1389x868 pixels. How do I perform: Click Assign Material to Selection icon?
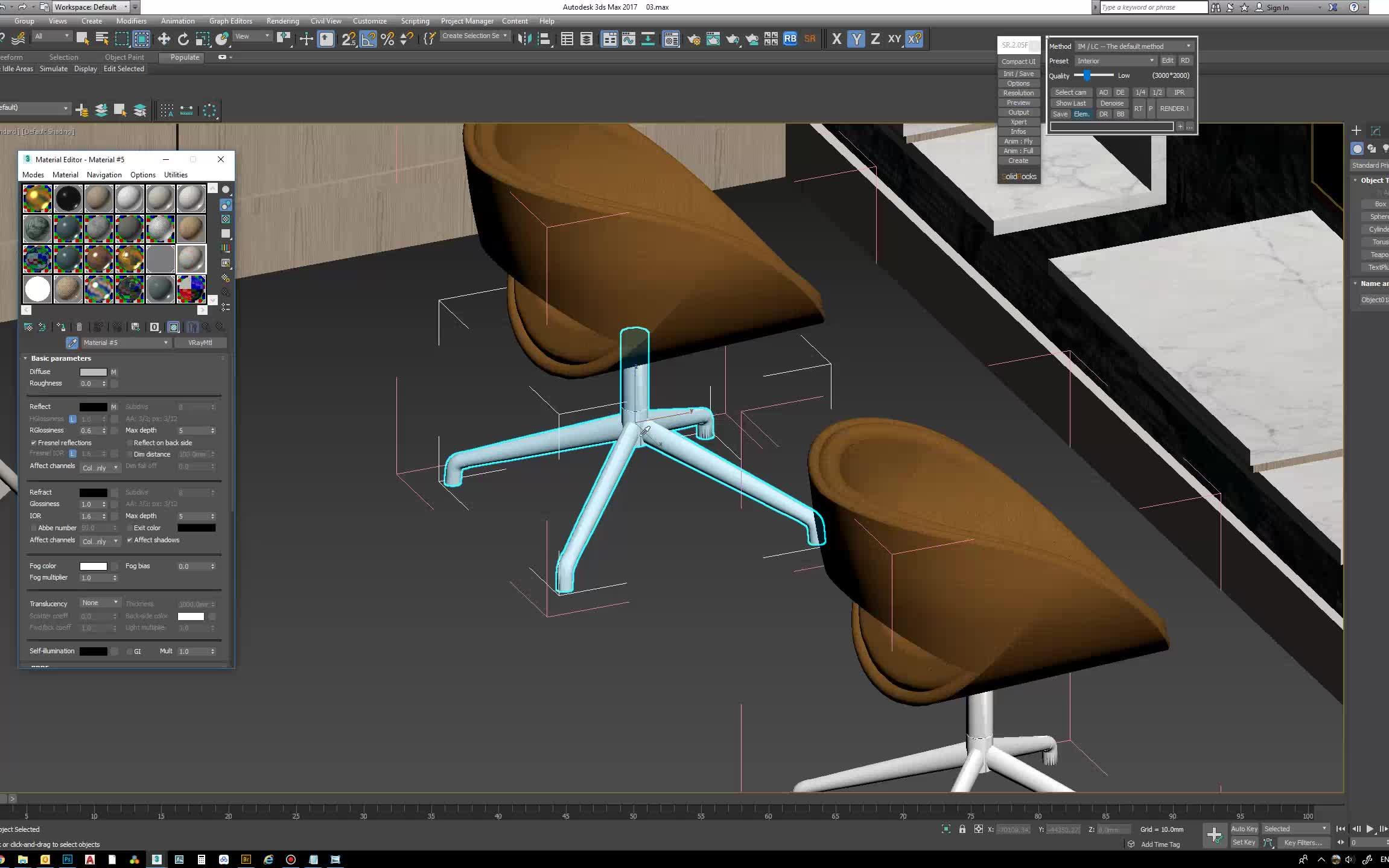point(61,327)
